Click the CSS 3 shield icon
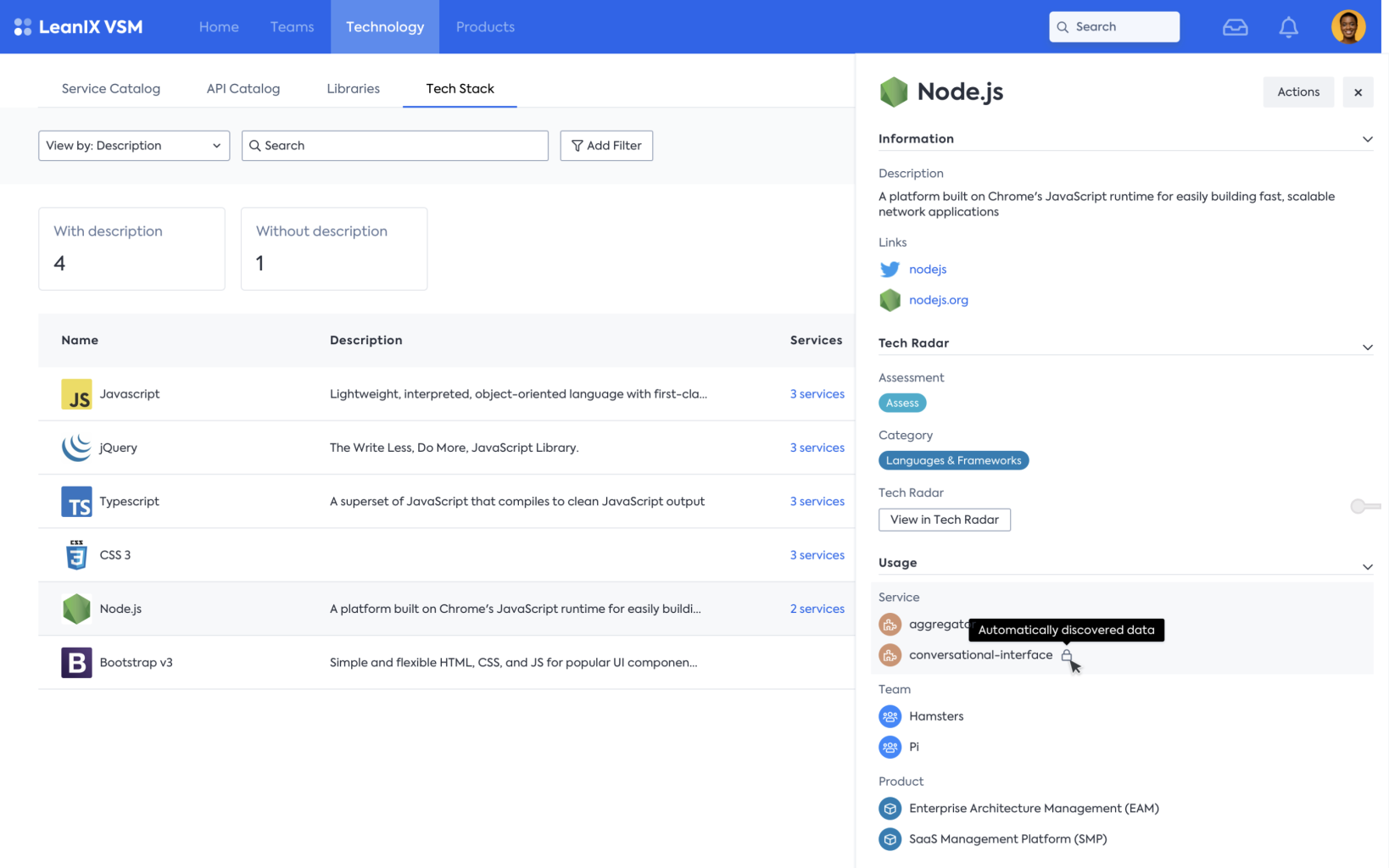The image size is (1389, 868). (76, 555)
